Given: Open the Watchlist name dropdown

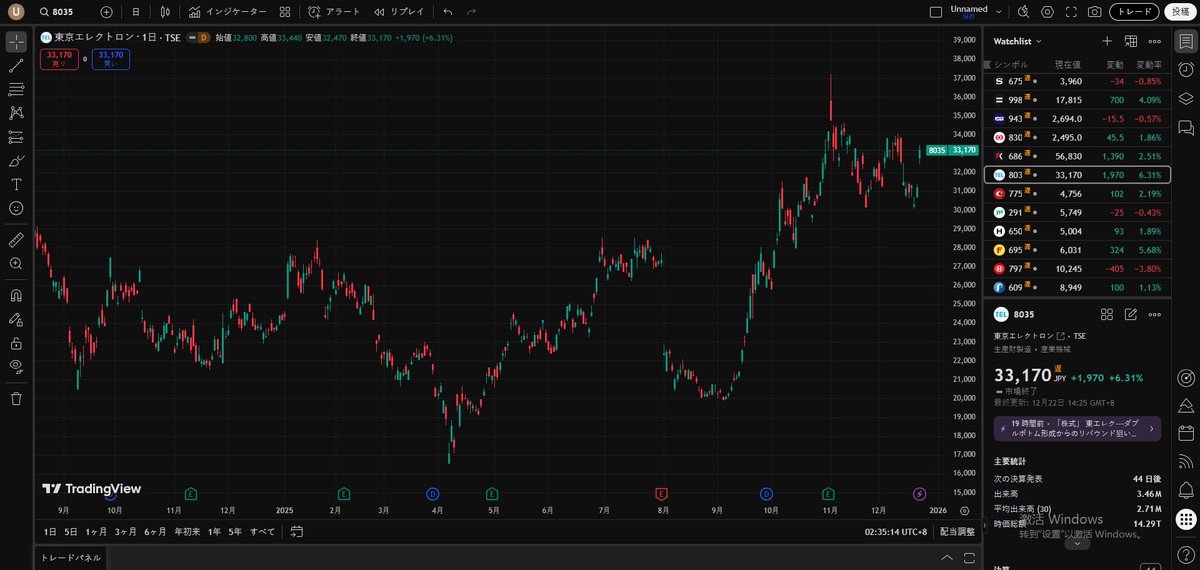Looking at the screenshot, I should pyautogui.click(x=1018, y=41).
